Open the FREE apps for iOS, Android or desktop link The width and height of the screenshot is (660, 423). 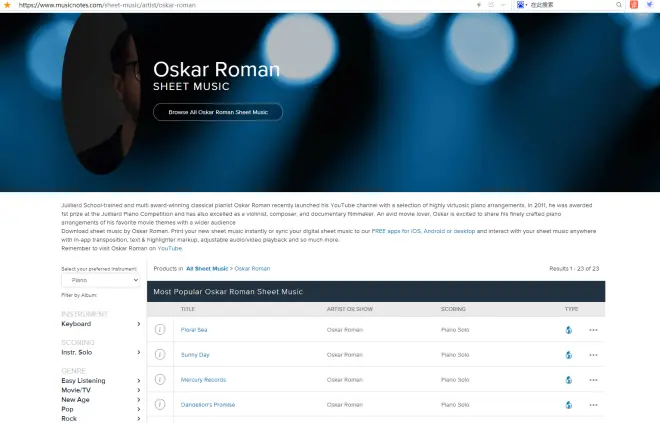[423, 231]
